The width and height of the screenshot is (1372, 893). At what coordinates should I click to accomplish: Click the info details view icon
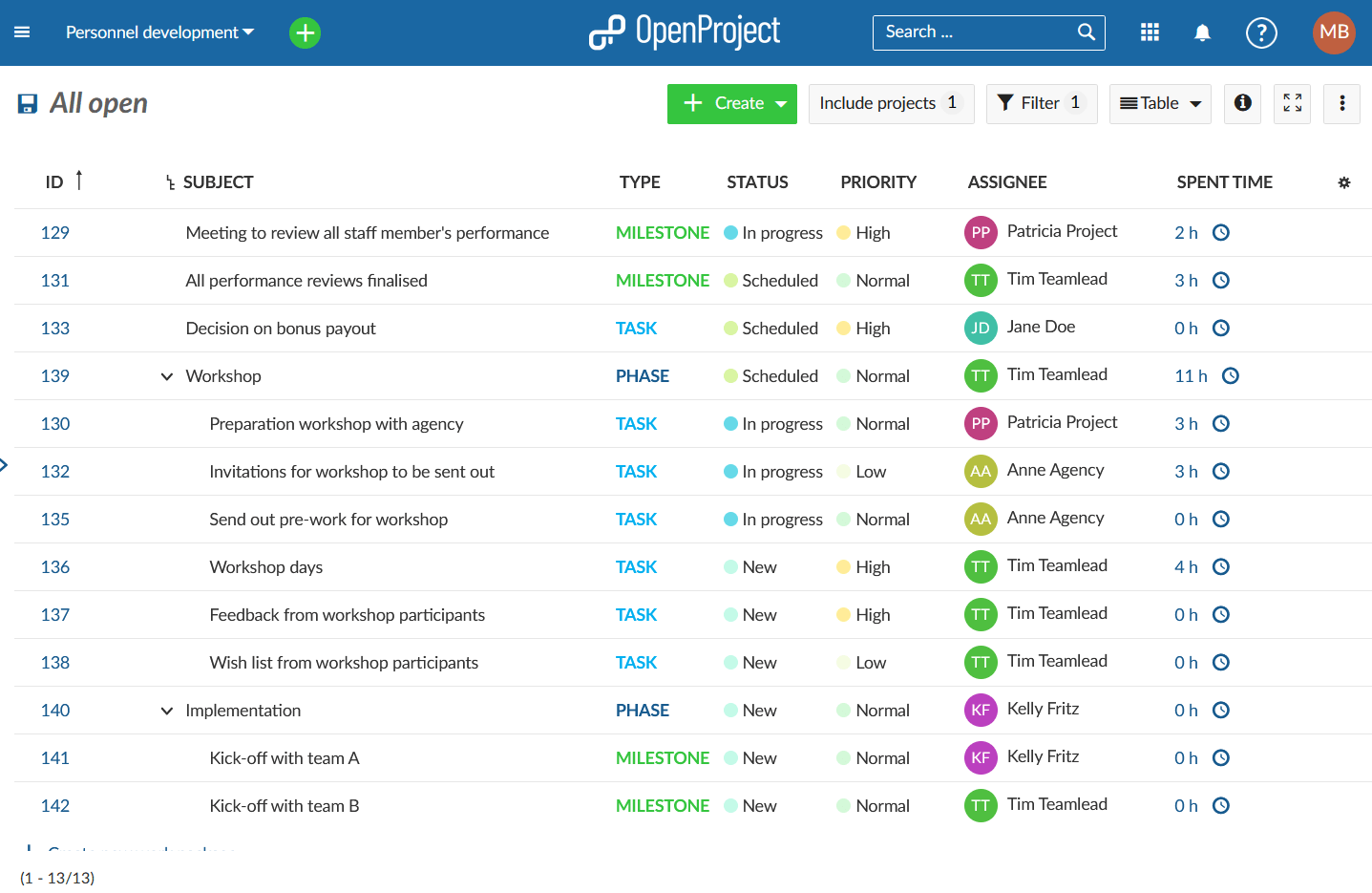coord(1242,103)
